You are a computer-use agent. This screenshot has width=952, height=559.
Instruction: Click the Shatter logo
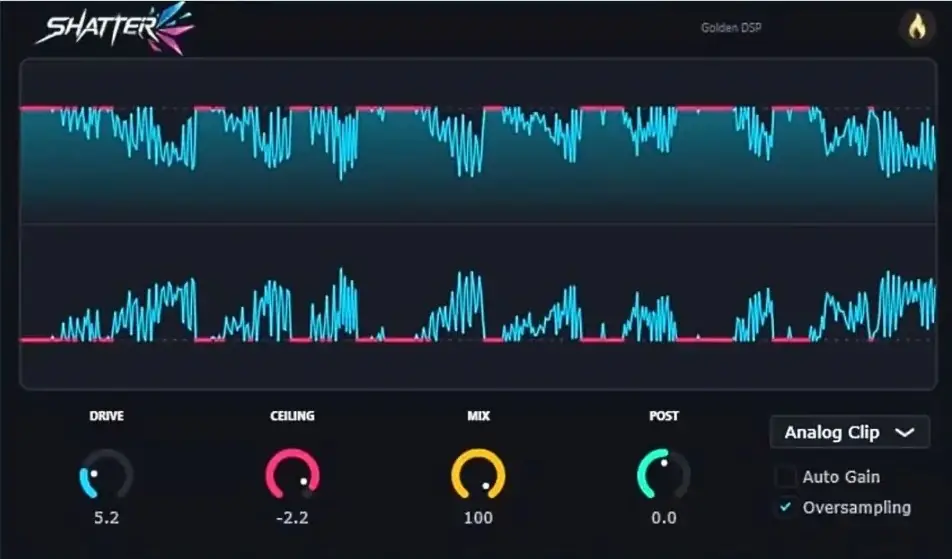115,27
